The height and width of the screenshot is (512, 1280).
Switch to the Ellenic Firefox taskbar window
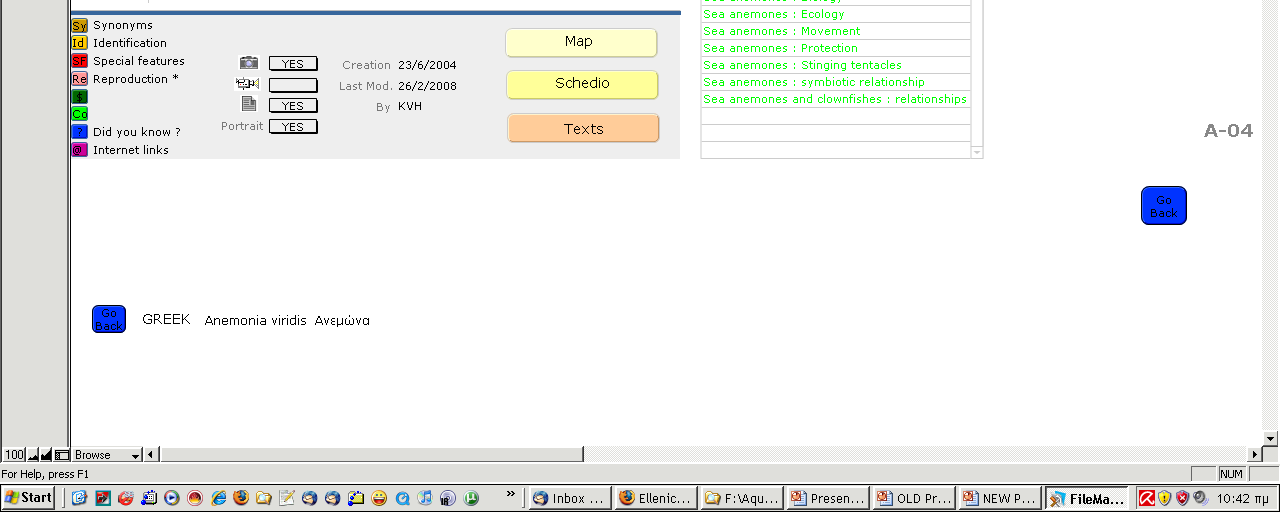point(655,497)
